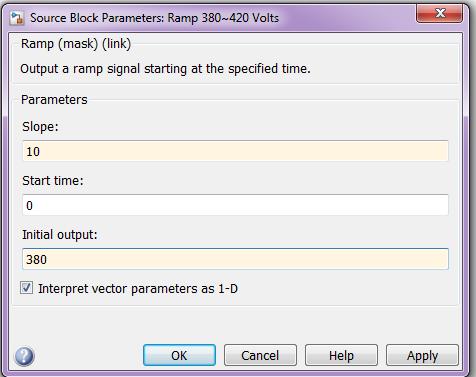Click the ramp signal description text
The image size is (476, 377).
click(165, 69)
